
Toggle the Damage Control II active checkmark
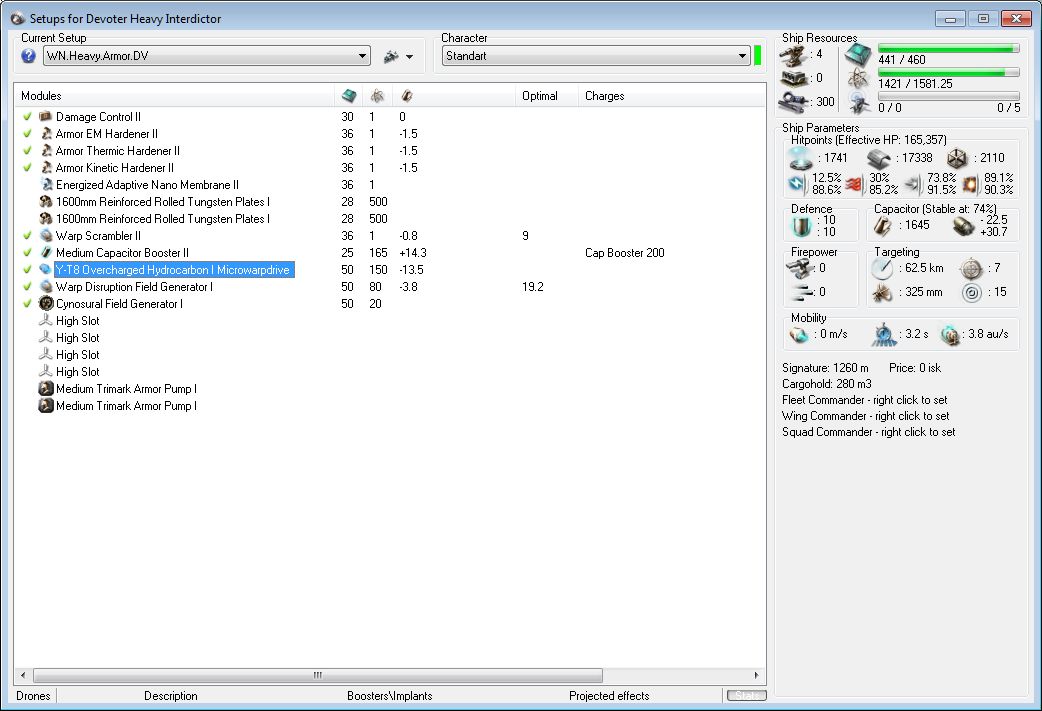[27, 116]
